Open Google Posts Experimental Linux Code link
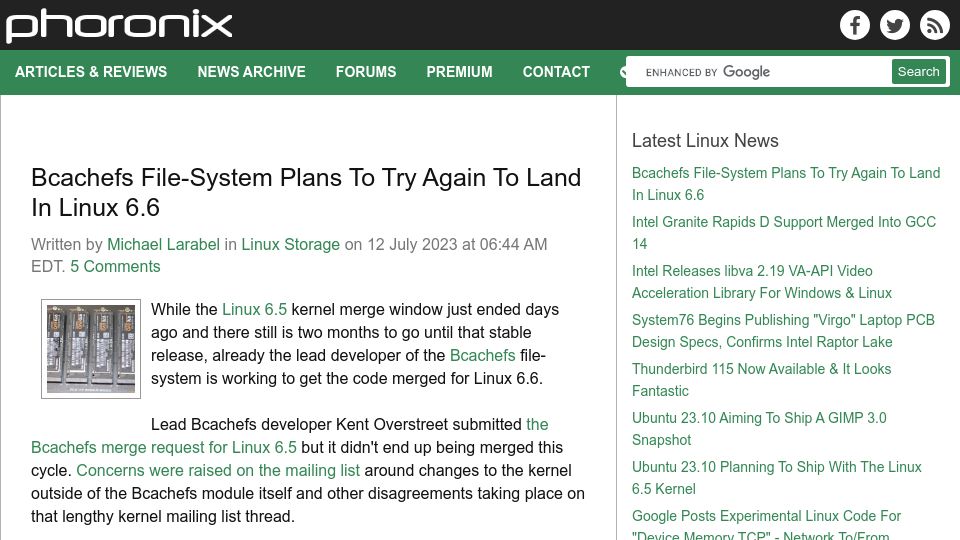This screenshot has height=540, width=960. tap(767, 525)
